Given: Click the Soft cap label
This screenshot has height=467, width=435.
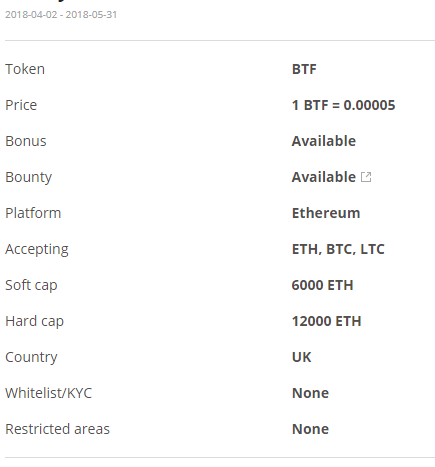Looking at the screenshot, I should [x=31, y=286].
